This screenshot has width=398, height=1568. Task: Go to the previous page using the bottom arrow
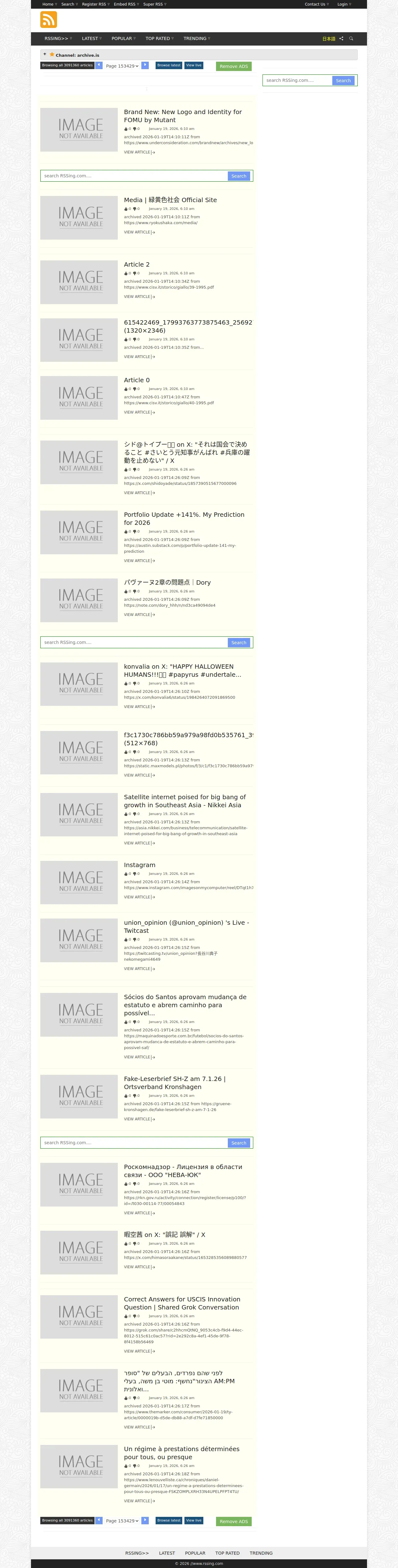(x=99, y=1520)
